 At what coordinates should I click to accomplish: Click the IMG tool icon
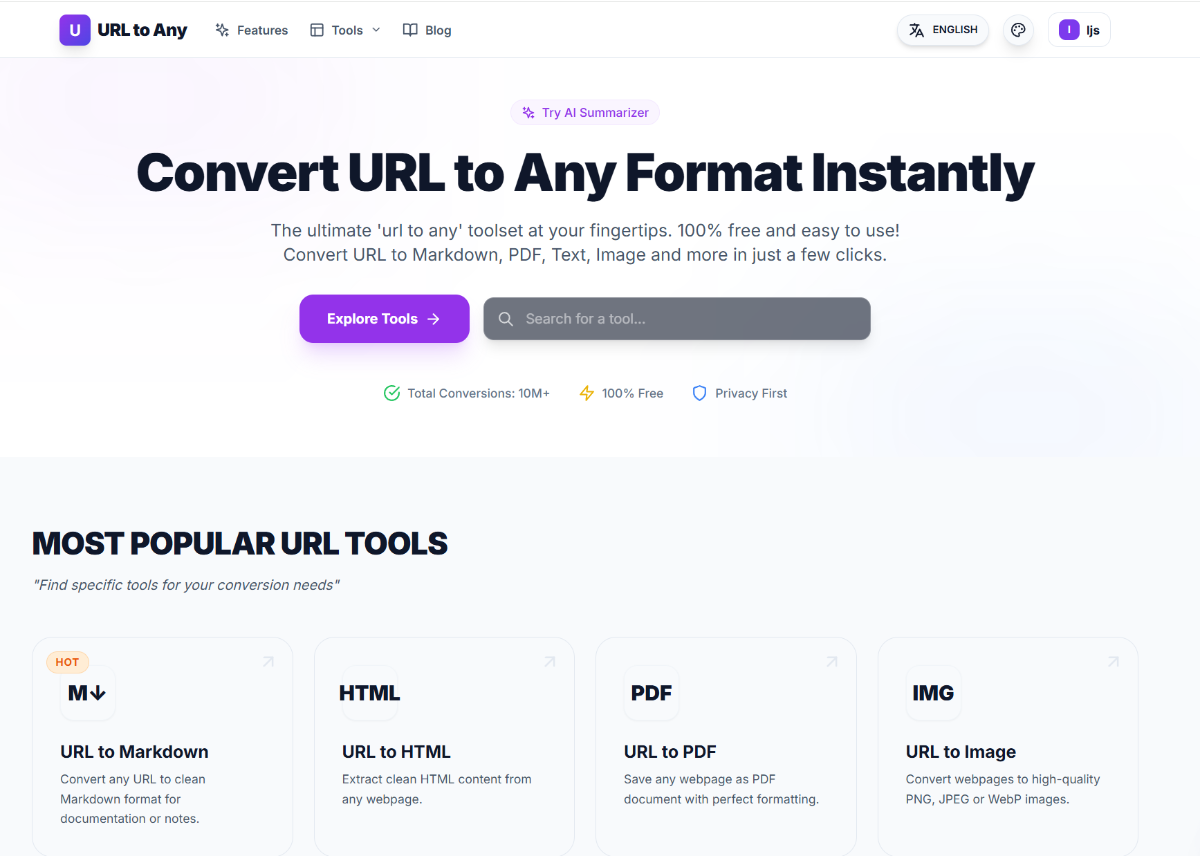click(933, 693)
